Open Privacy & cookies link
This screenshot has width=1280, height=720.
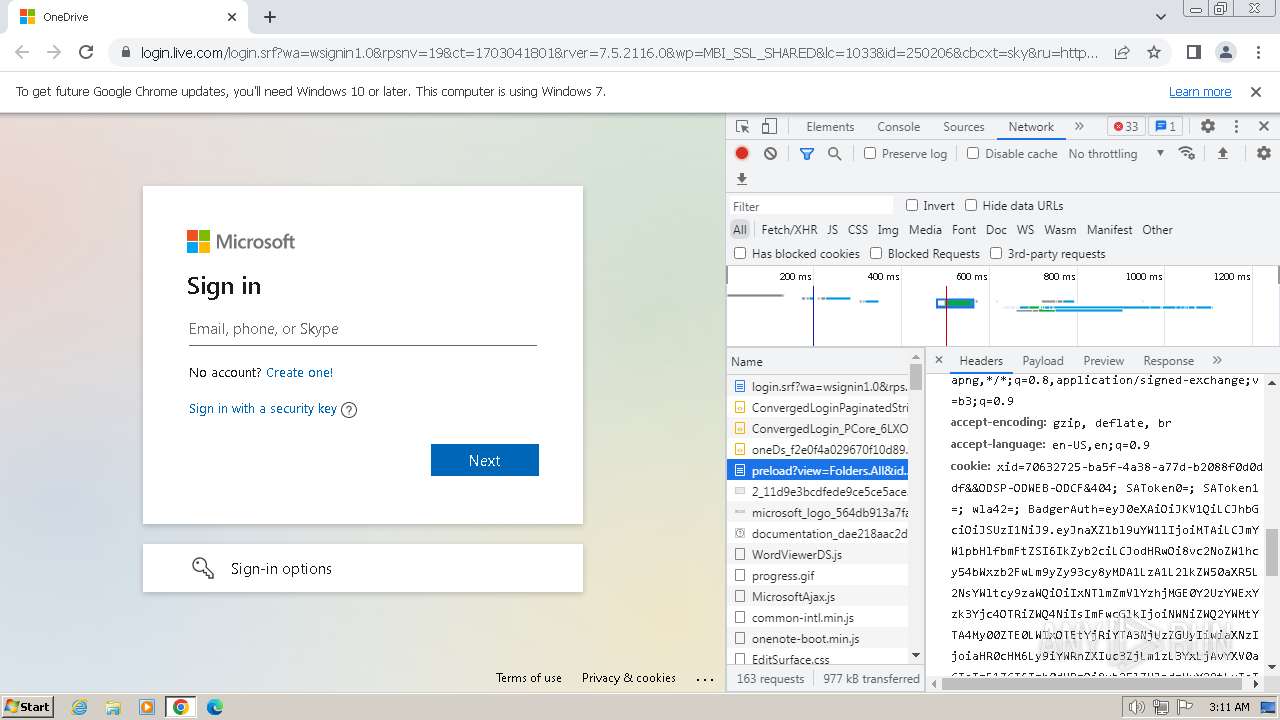(x=629, y=677)
